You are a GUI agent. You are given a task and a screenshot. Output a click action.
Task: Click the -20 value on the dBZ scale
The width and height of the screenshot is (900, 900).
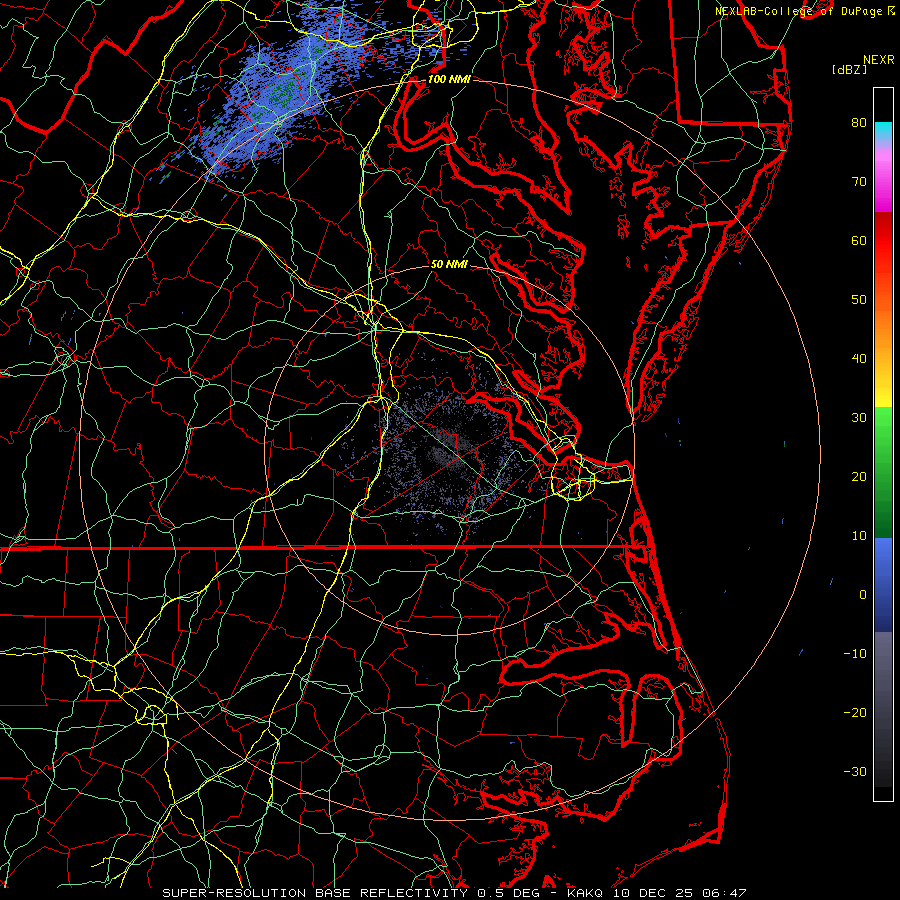855,713
